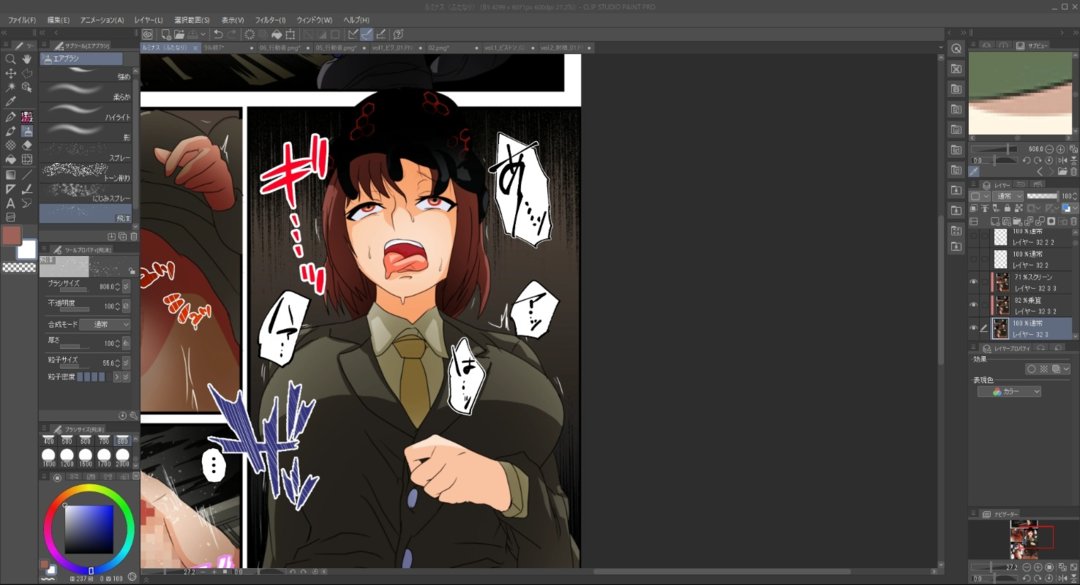Open the layer blend mode 通常 dropdown

(x=1008, y=196)
